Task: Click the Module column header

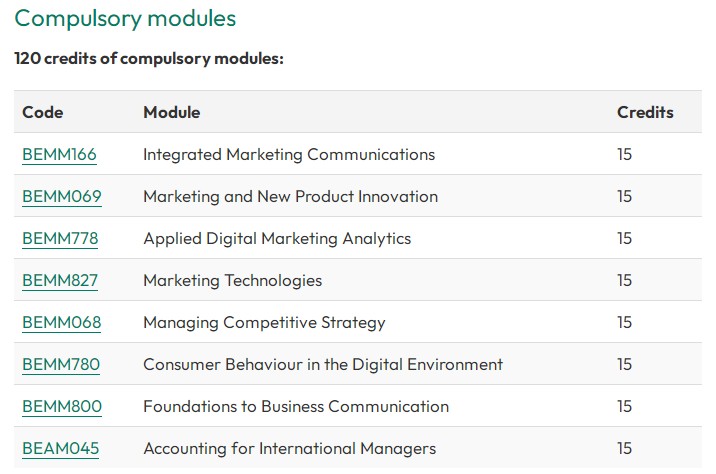Action: 172,112
